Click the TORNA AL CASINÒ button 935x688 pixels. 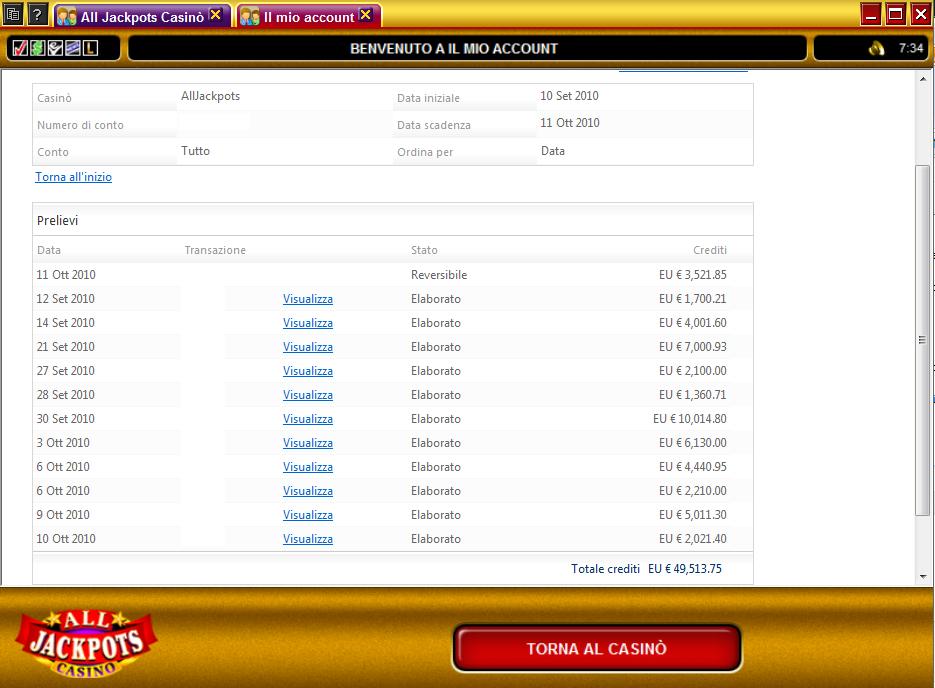(x=596, y=648)
